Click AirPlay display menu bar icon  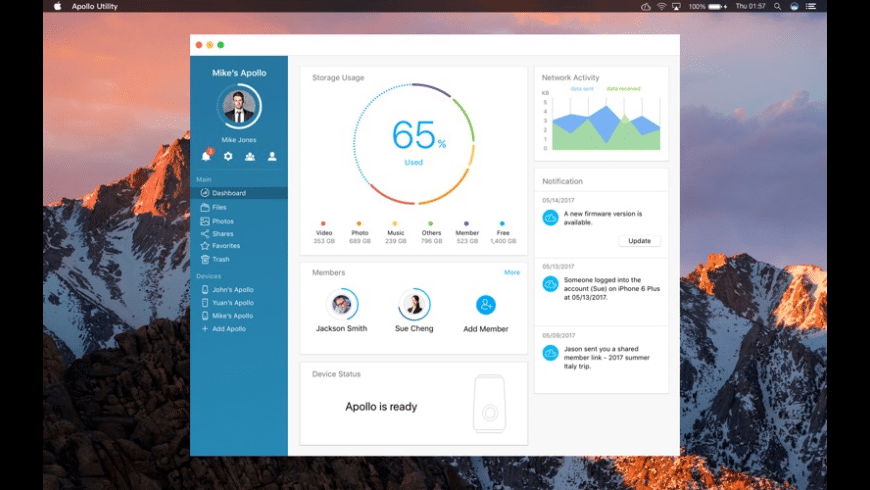(x=676, y=7)
